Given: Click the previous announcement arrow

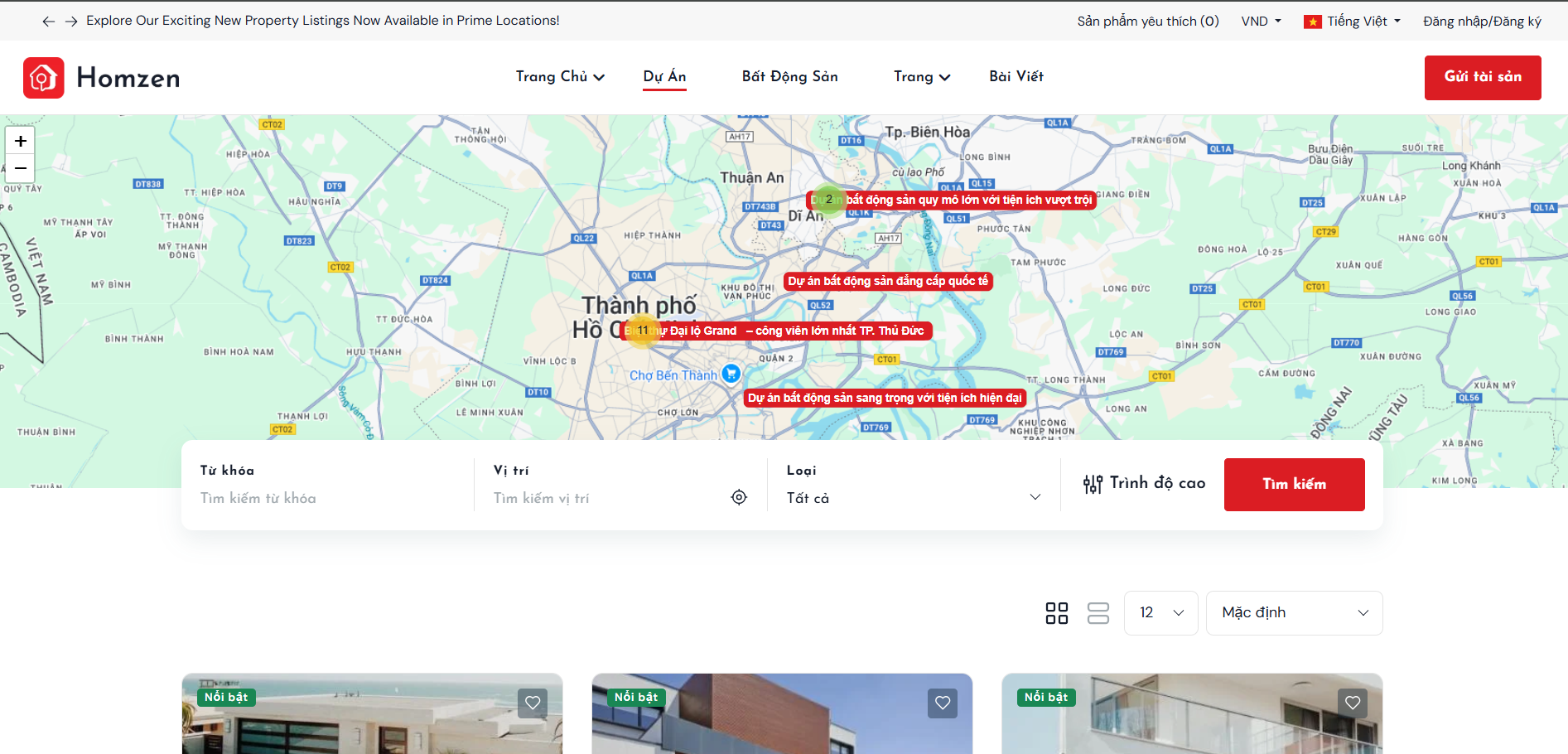Looking at the screenshot, I should pos(49,22).
